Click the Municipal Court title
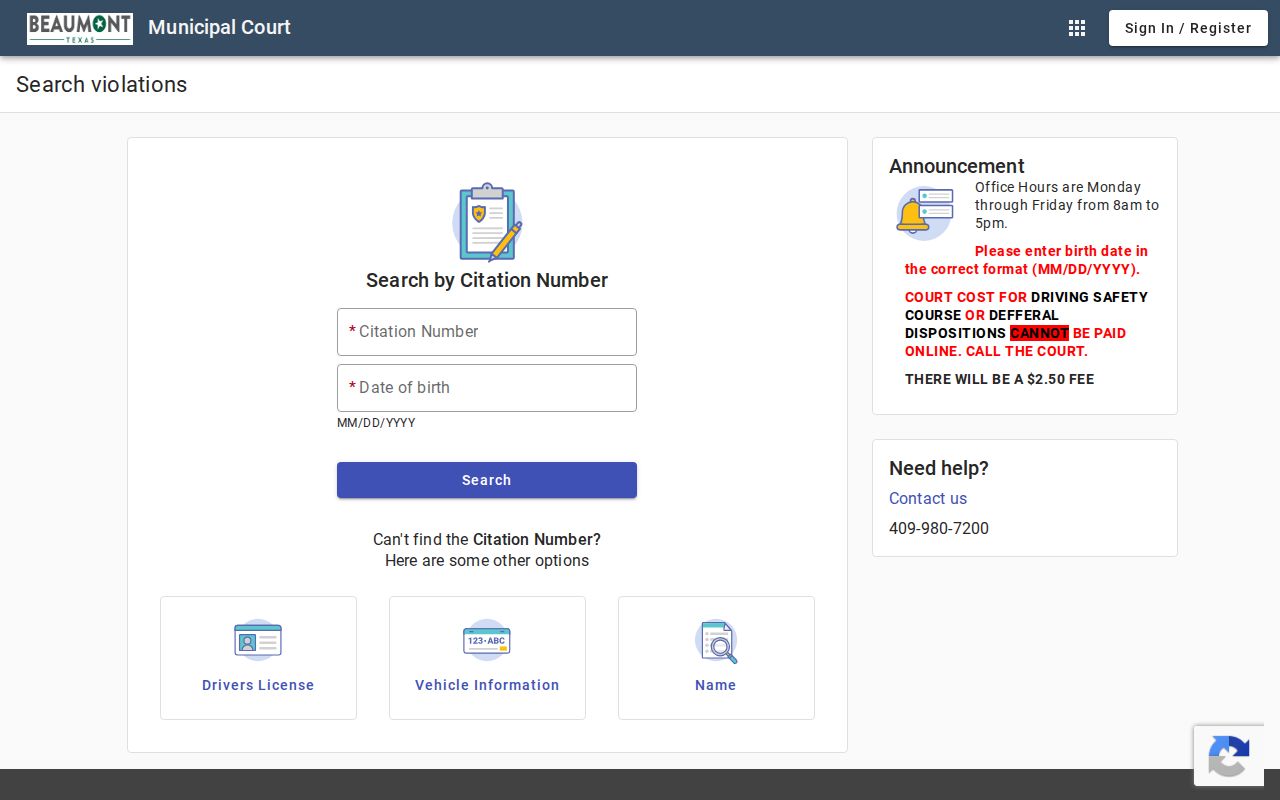1280x800 pixels. point(219,27)
